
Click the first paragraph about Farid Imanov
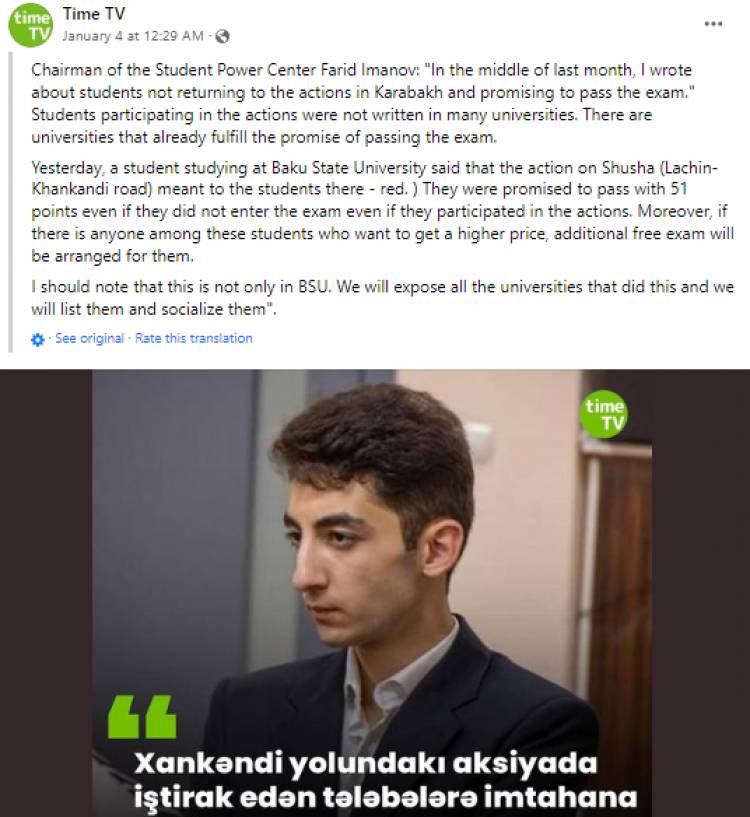363,103
